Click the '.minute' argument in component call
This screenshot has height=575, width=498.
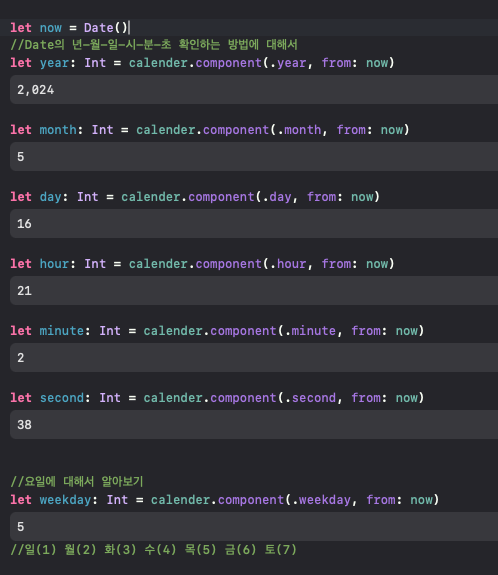pyautogui.click(x=310, y=331)
